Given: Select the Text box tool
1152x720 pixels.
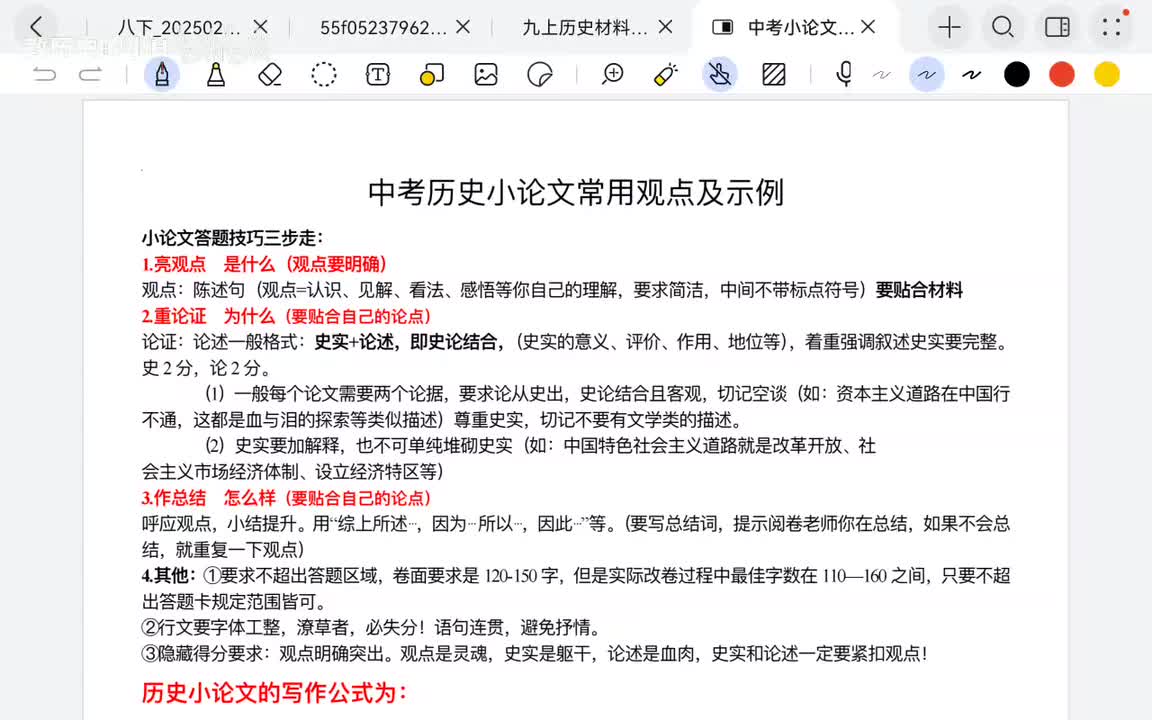Looking at the screenshot, I should 378,74.
